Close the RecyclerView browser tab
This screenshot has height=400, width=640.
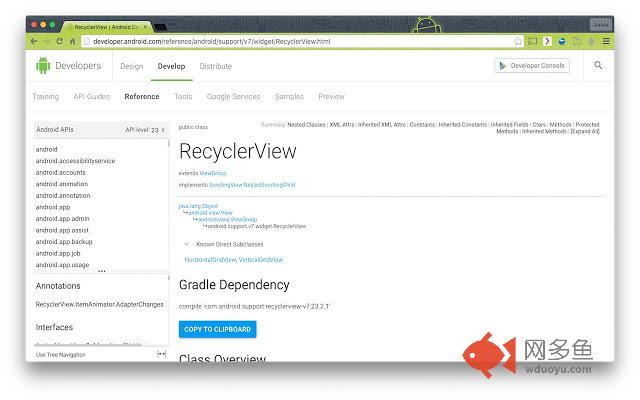click(x=146, y=27)
